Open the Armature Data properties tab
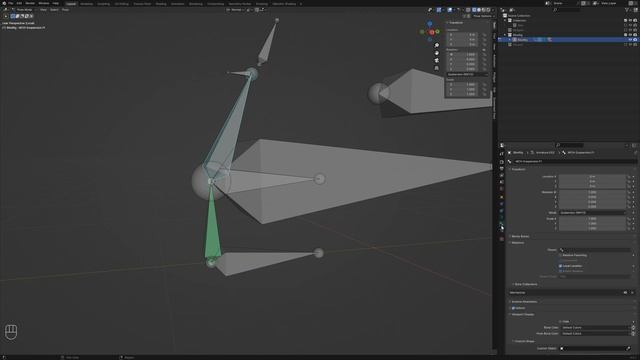 pos(502,218)
